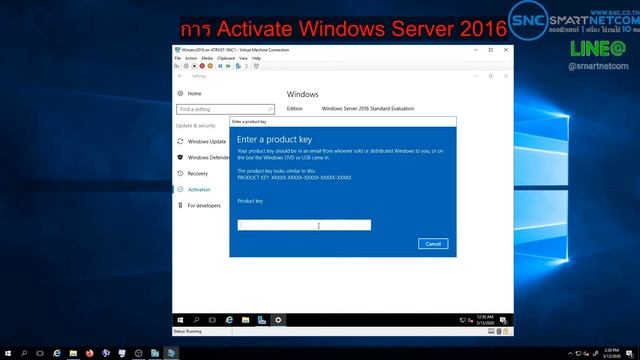This screenshot has width=640, height=360.
Task: Click the red Shut Down toolbar icon
Action: click(202, 66)
